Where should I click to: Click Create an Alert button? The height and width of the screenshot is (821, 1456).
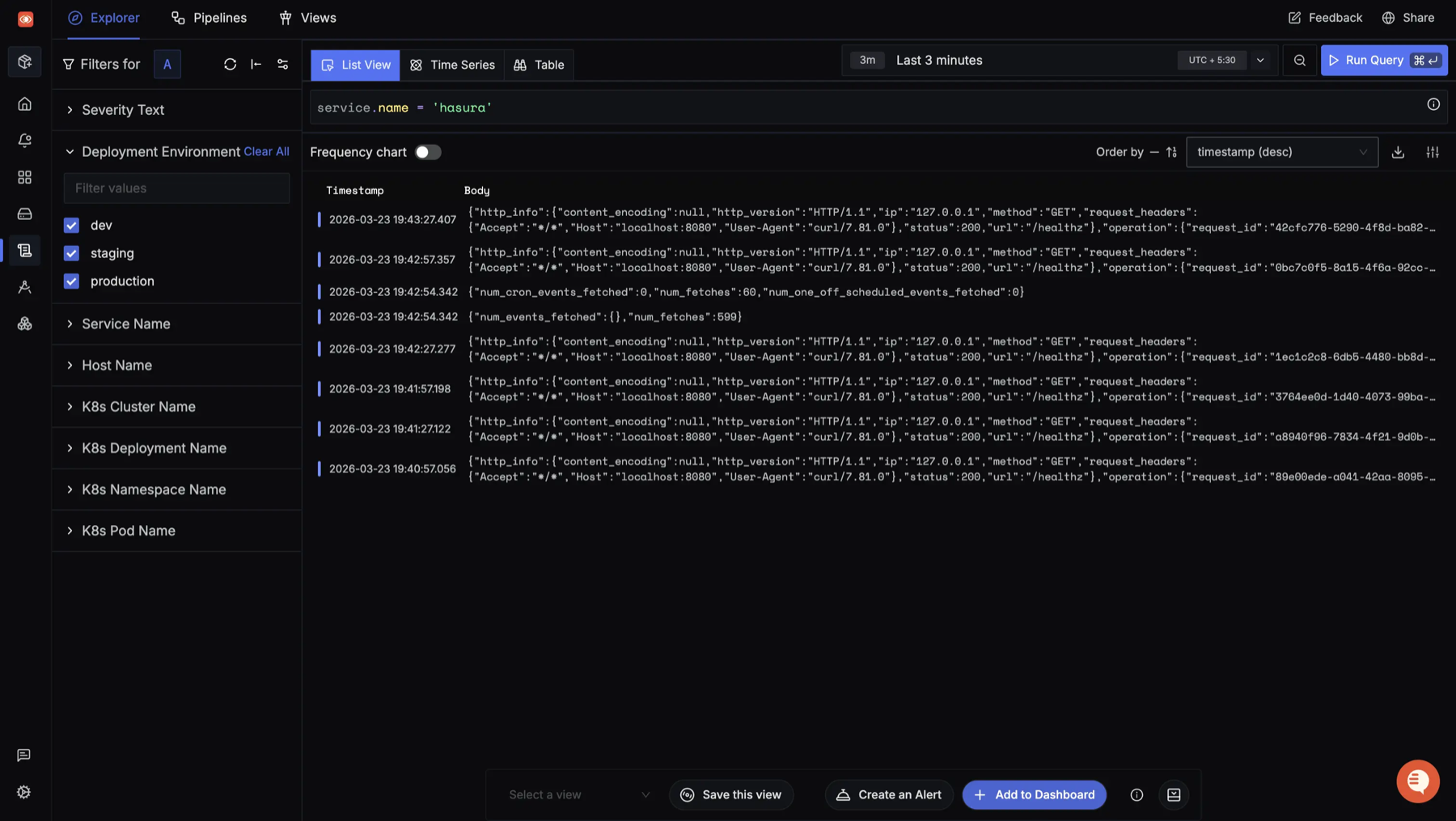pos(889,795)
